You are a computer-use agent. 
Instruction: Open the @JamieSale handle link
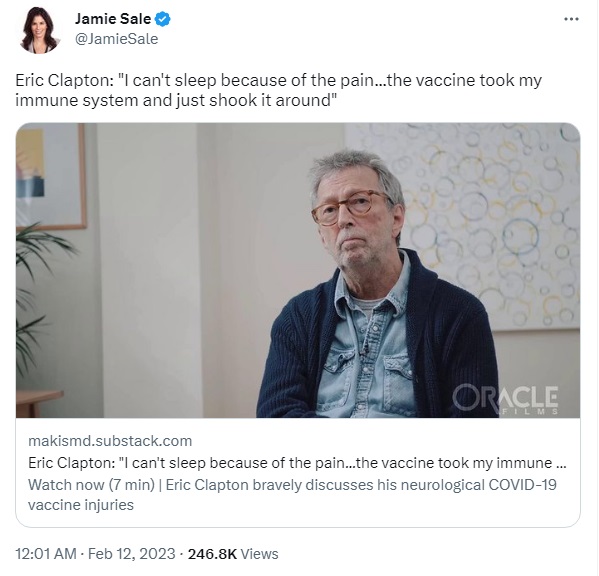pos(117,39)
